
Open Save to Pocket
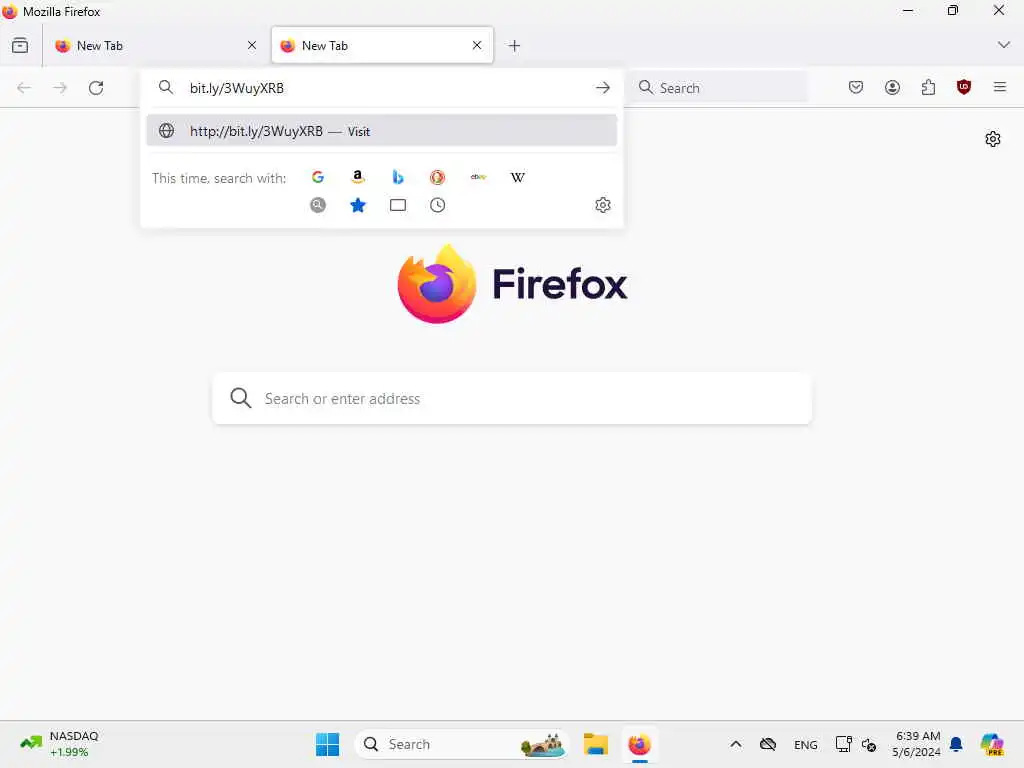(856, 87)
